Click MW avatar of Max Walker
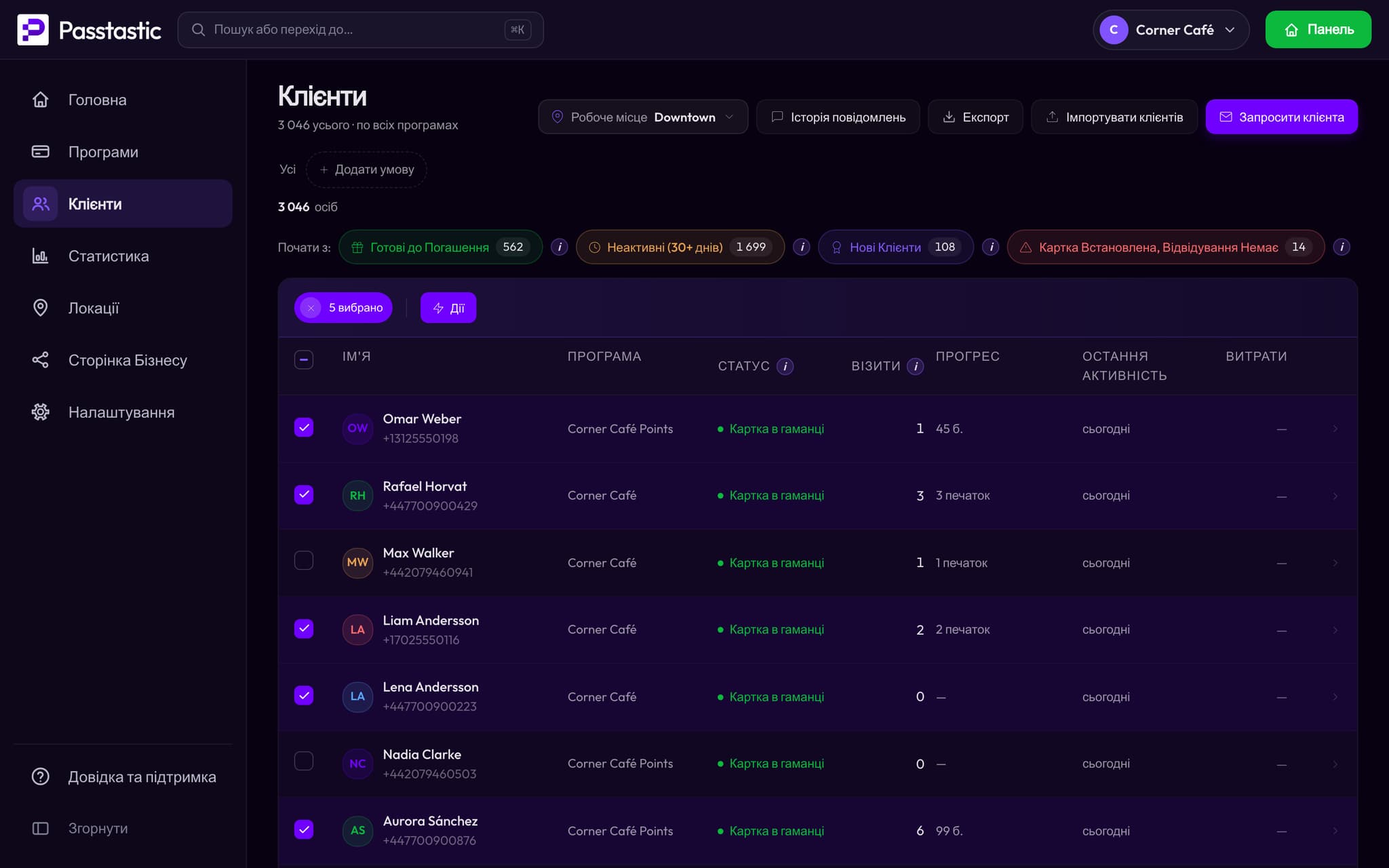 [x=357, y=563]
